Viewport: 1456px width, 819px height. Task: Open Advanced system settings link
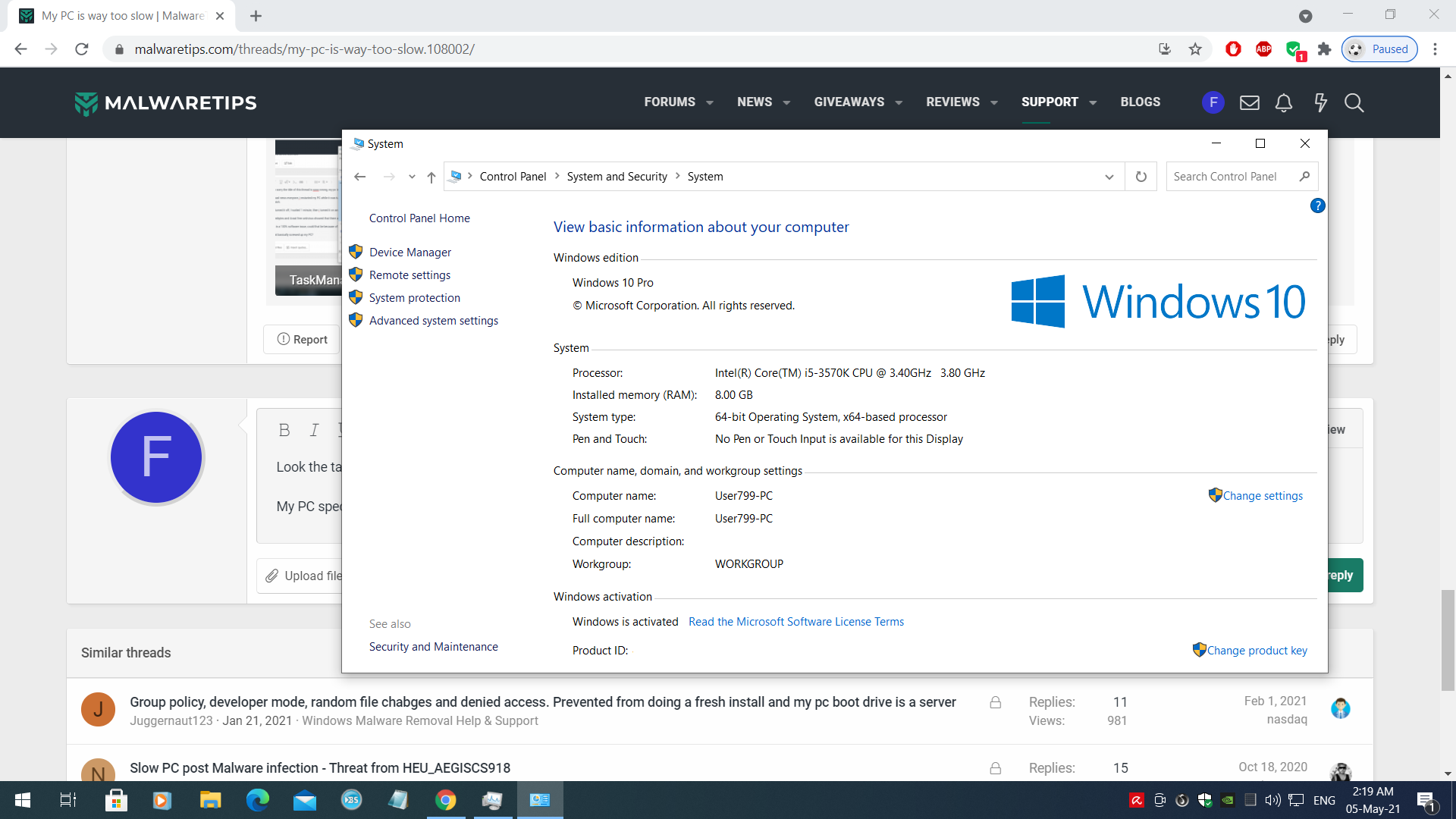(x=433, y=321)
